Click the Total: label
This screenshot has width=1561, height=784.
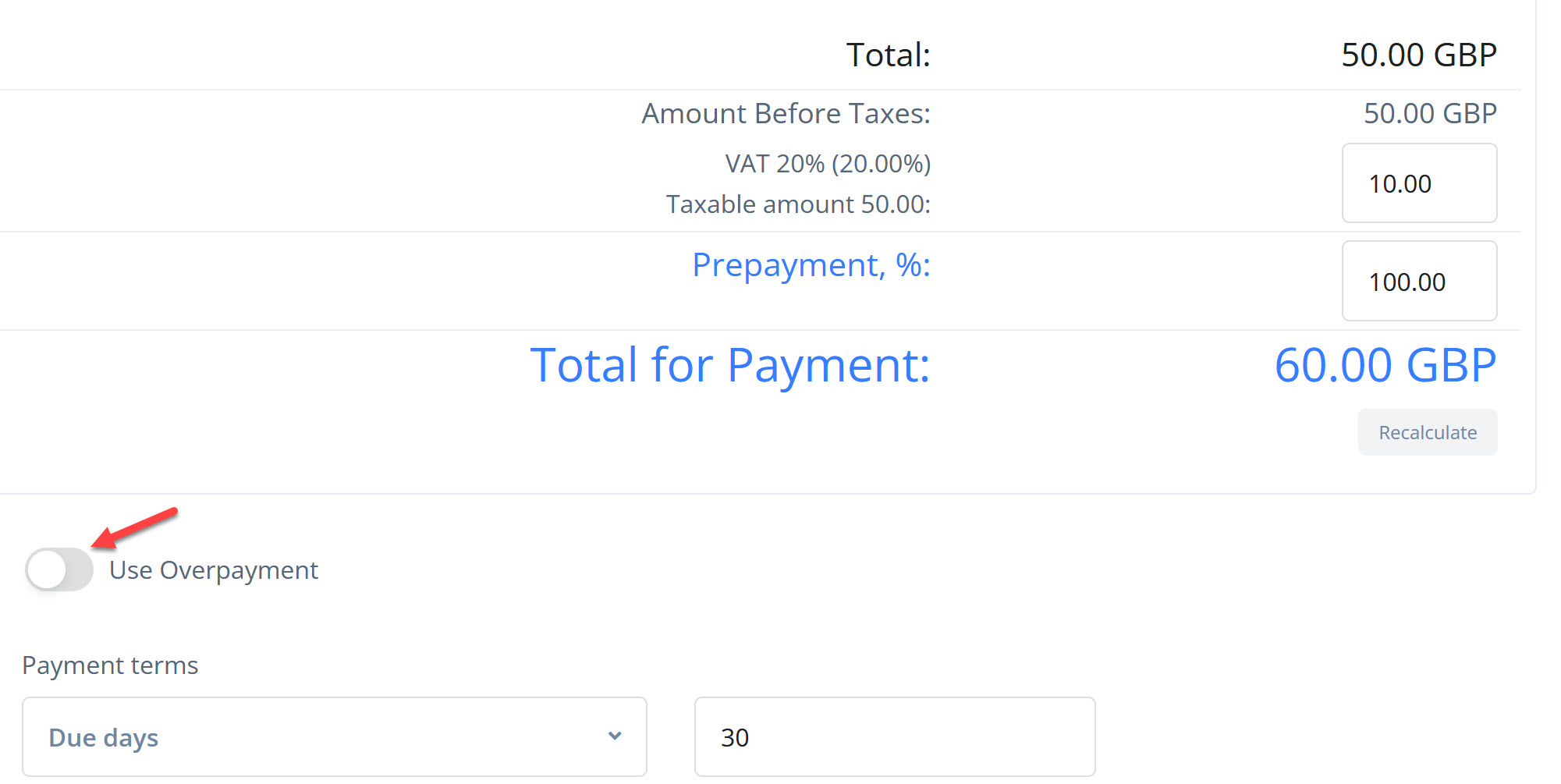click(889, 55)
